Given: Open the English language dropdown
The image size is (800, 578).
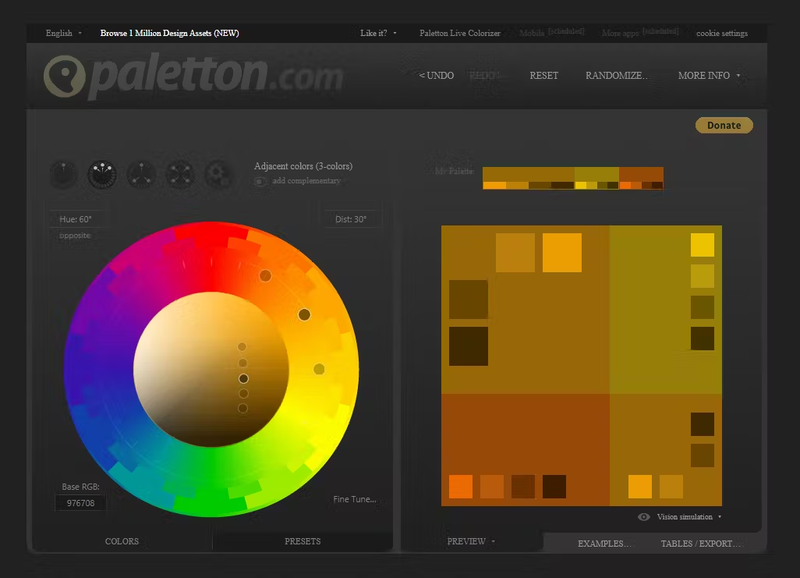Looking at the screenshot, I should coord(64,33).
